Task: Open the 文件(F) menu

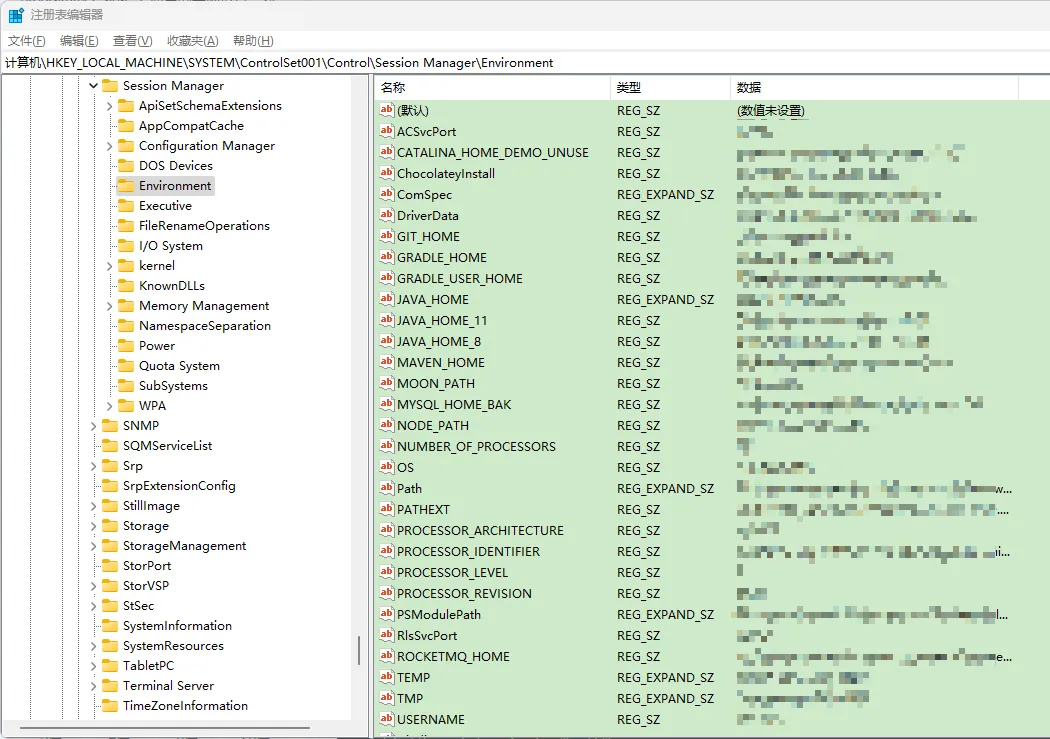Action: [27, 41]
